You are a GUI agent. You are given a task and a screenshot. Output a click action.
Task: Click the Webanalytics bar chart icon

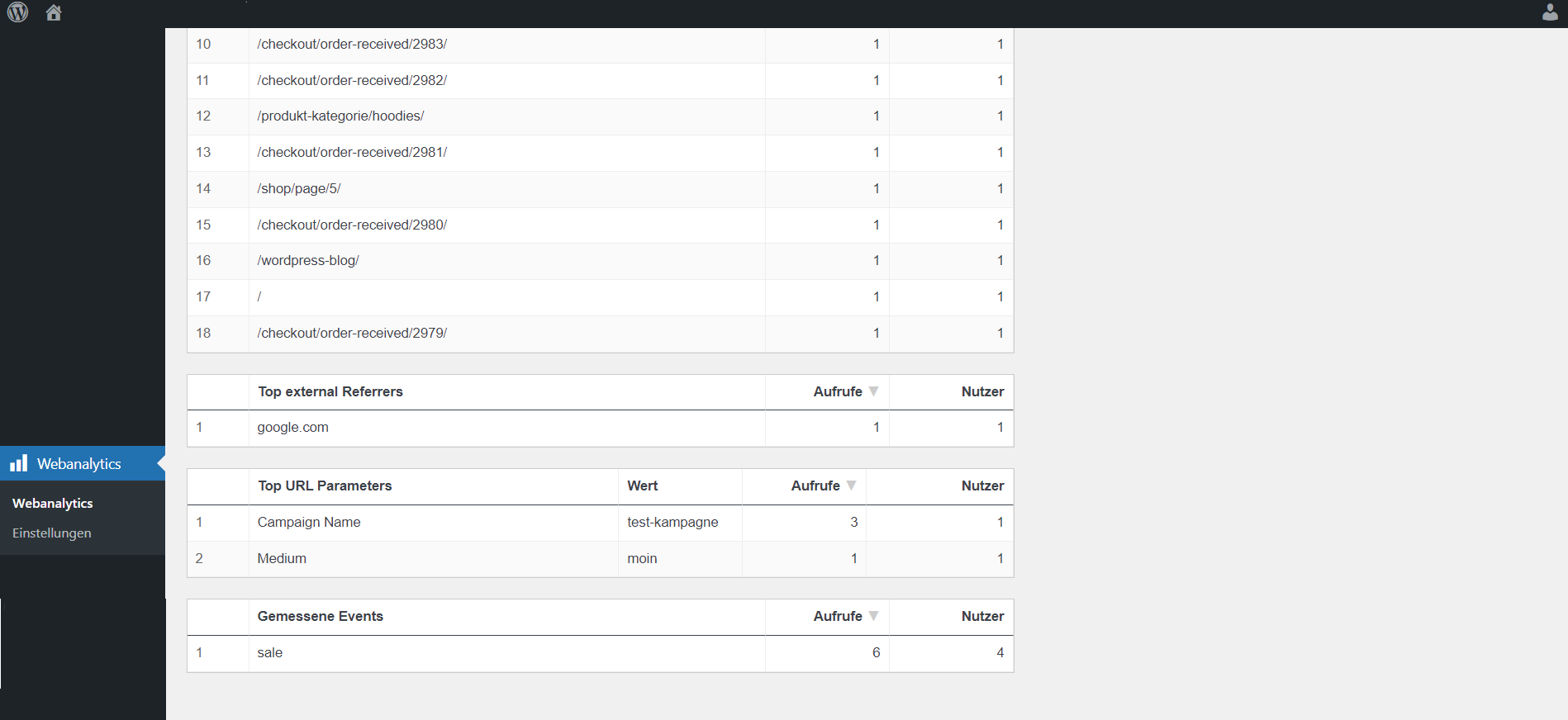coord(19,463)
